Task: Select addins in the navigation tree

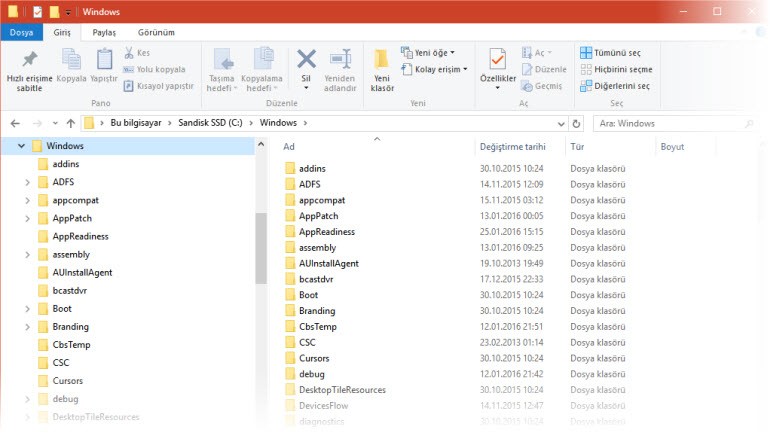Action: pyautogui.click(x=66, y=164)
